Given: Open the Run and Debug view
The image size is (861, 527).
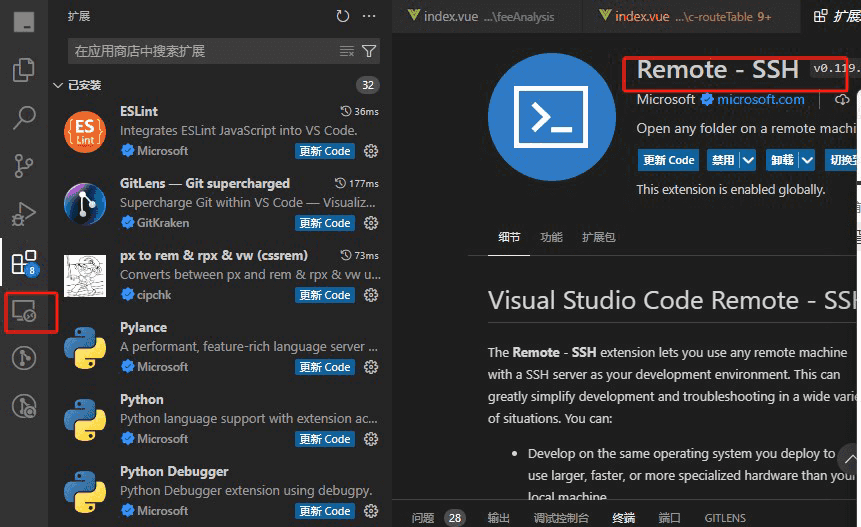Looking at the screenshot, I should 24,214.
